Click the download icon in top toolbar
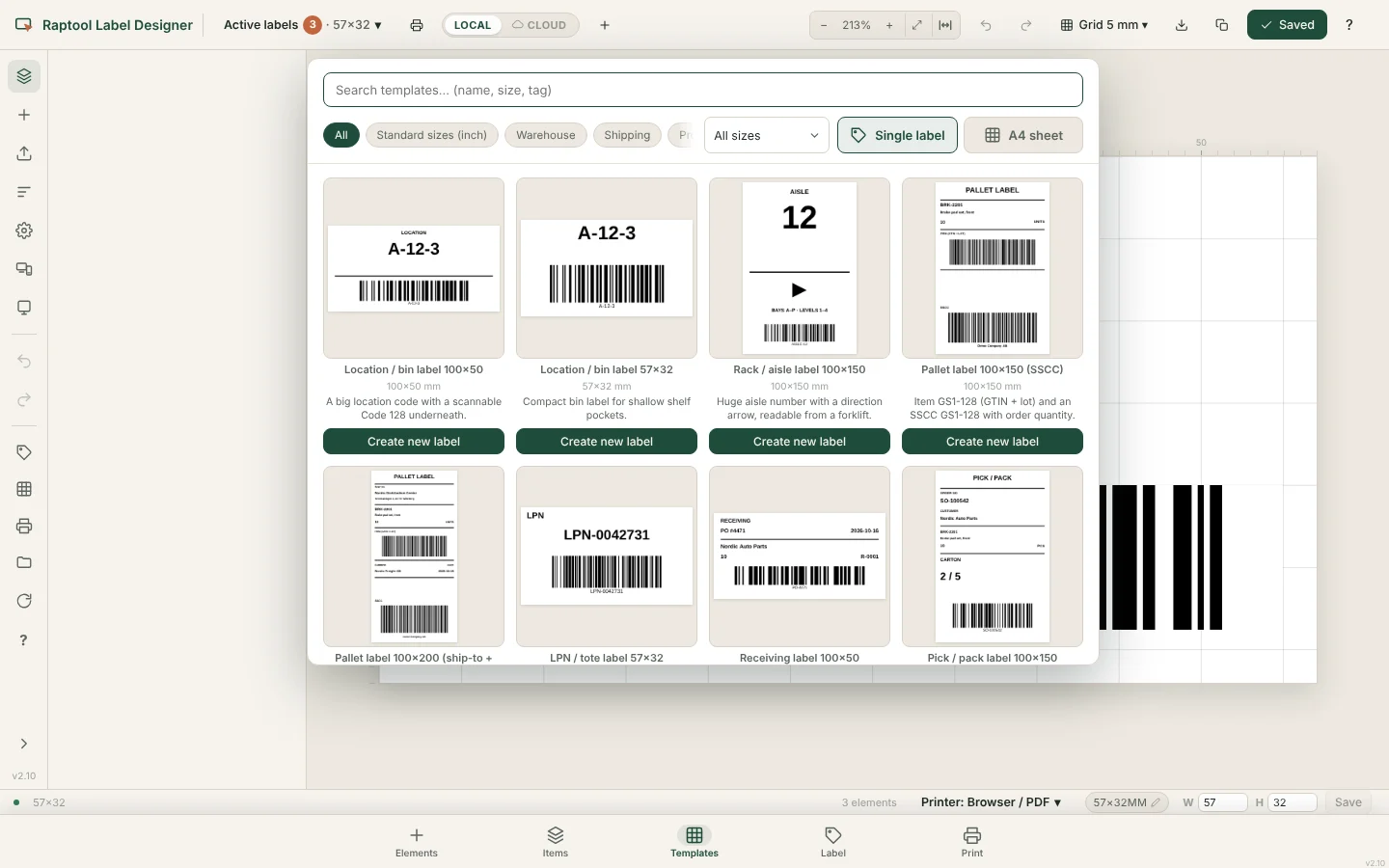The height and width of the screenshot is (868, 1389). pos(1182,25)
